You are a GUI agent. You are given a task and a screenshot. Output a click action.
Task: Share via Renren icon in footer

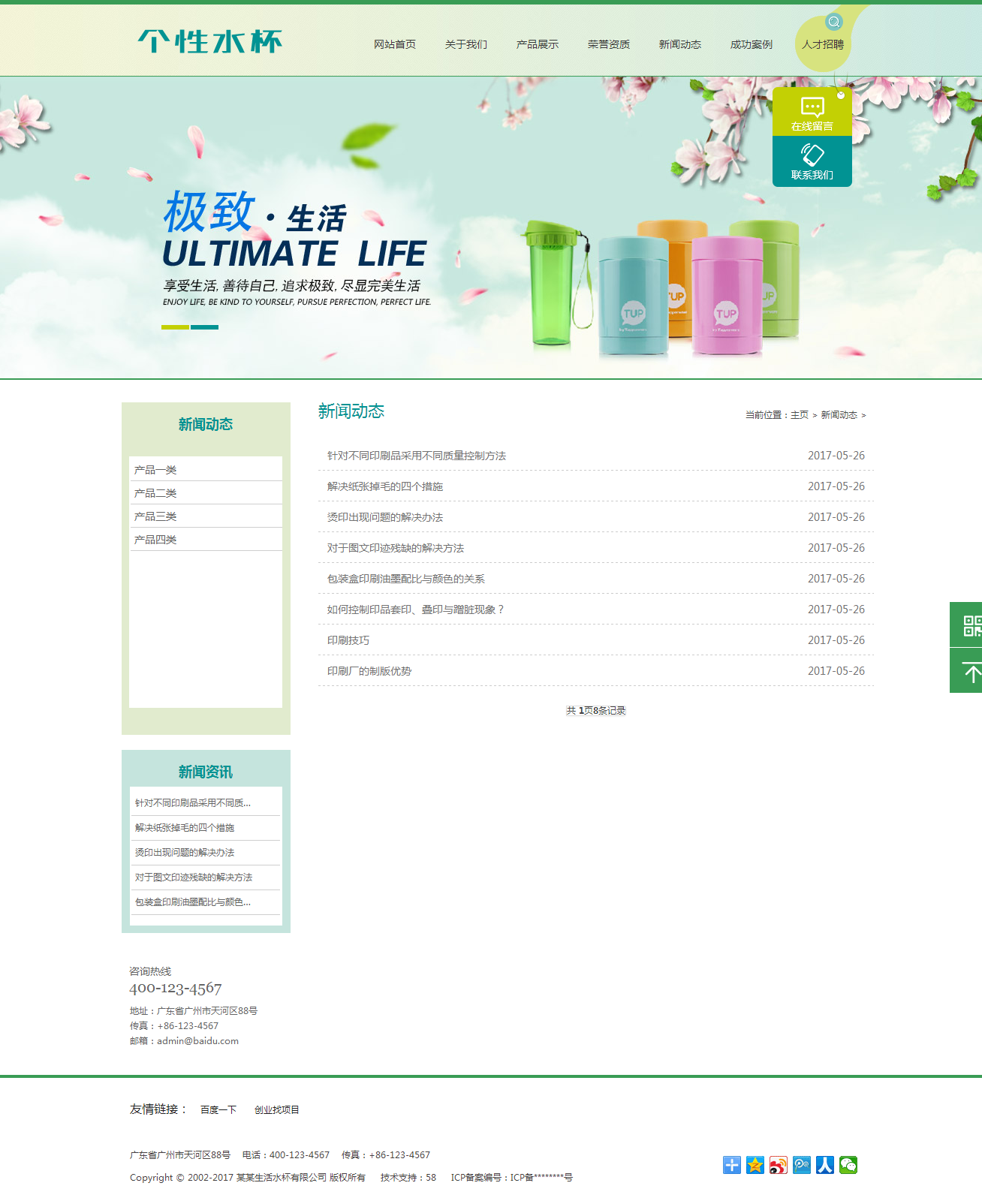(x=825, y=1165)
